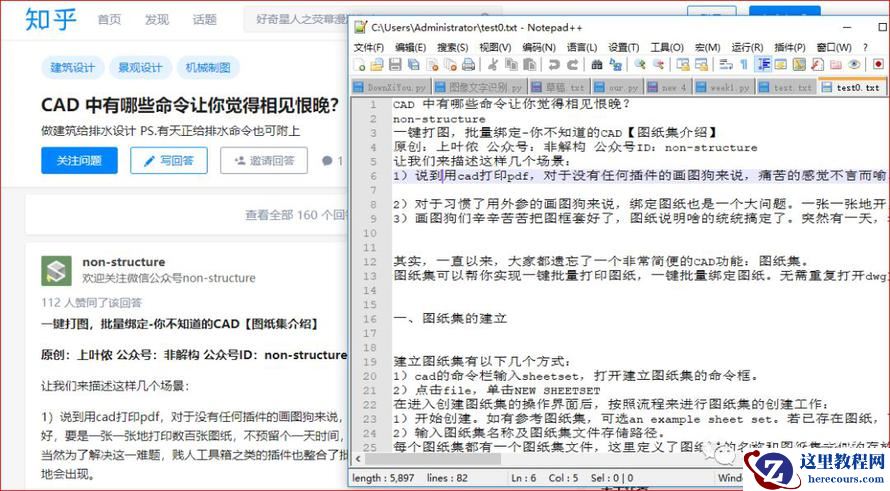Click the Replace icon in toolbar

[x=615, y=65]
